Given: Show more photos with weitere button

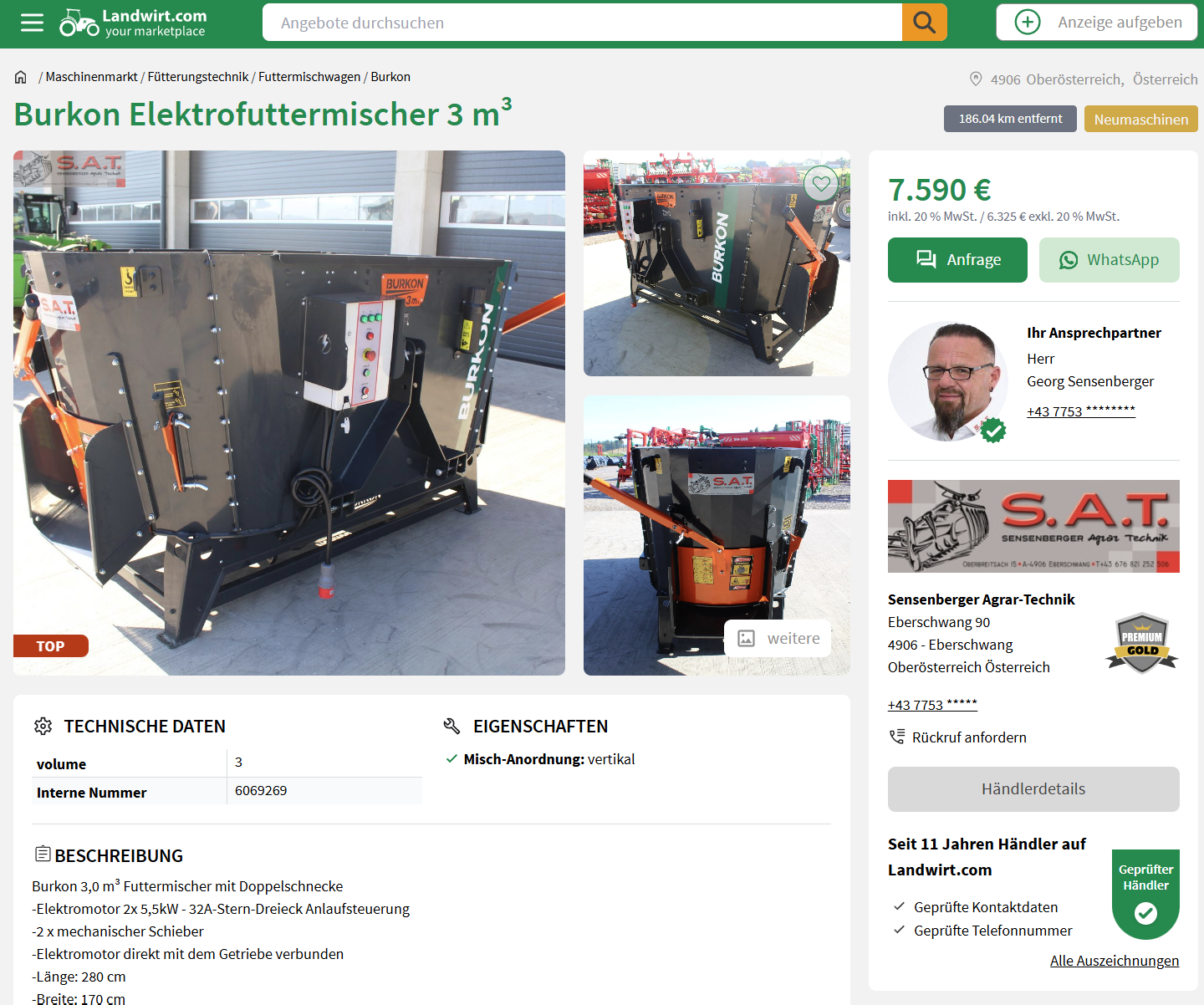Looking at the screenshot, I should point(778,639).
